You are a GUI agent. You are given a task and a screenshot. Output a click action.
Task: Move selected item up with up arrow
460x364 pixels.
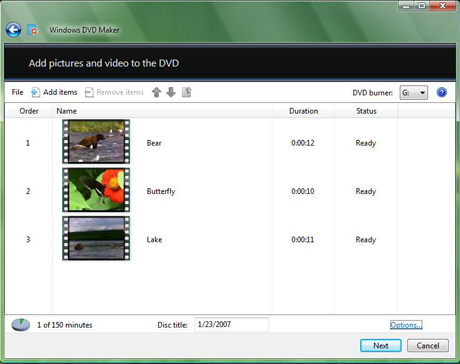[x=156, y=92]
